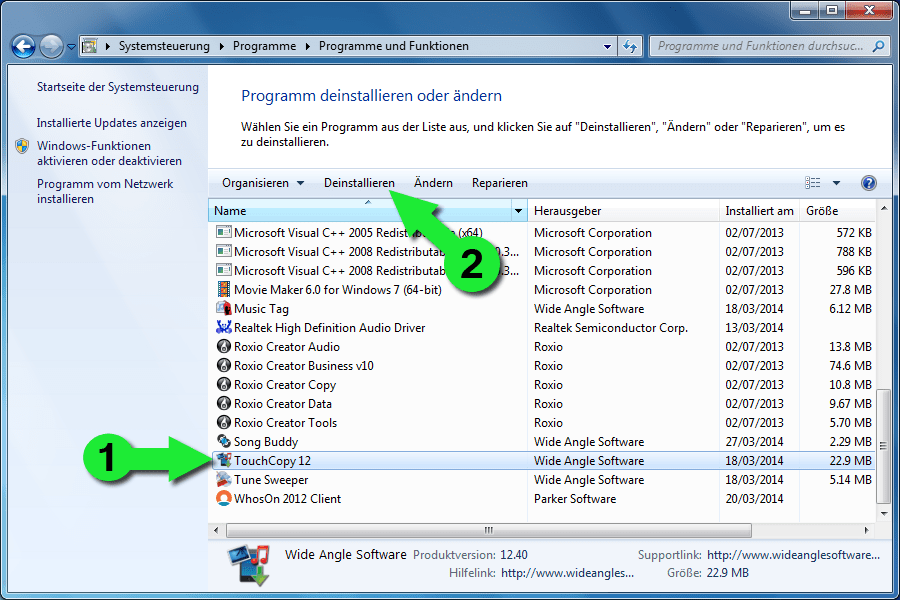Sort by Installiert am column header
Image resolution: width=900 pixels, height=600 pixels.
[x=759, y=211]
